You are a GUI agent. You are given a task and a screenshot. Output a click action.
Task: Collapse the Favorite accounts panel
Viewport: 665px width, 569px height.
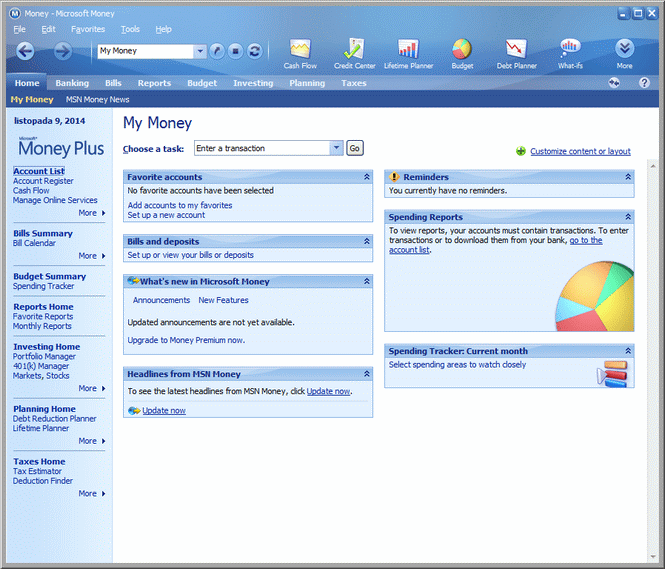coord(367,177)
